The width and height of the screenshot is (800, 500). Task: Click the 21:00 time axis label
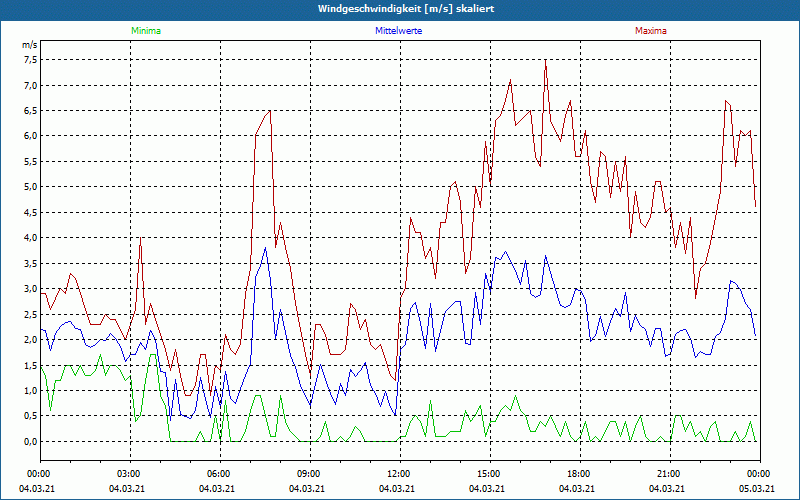pos(670,474)
